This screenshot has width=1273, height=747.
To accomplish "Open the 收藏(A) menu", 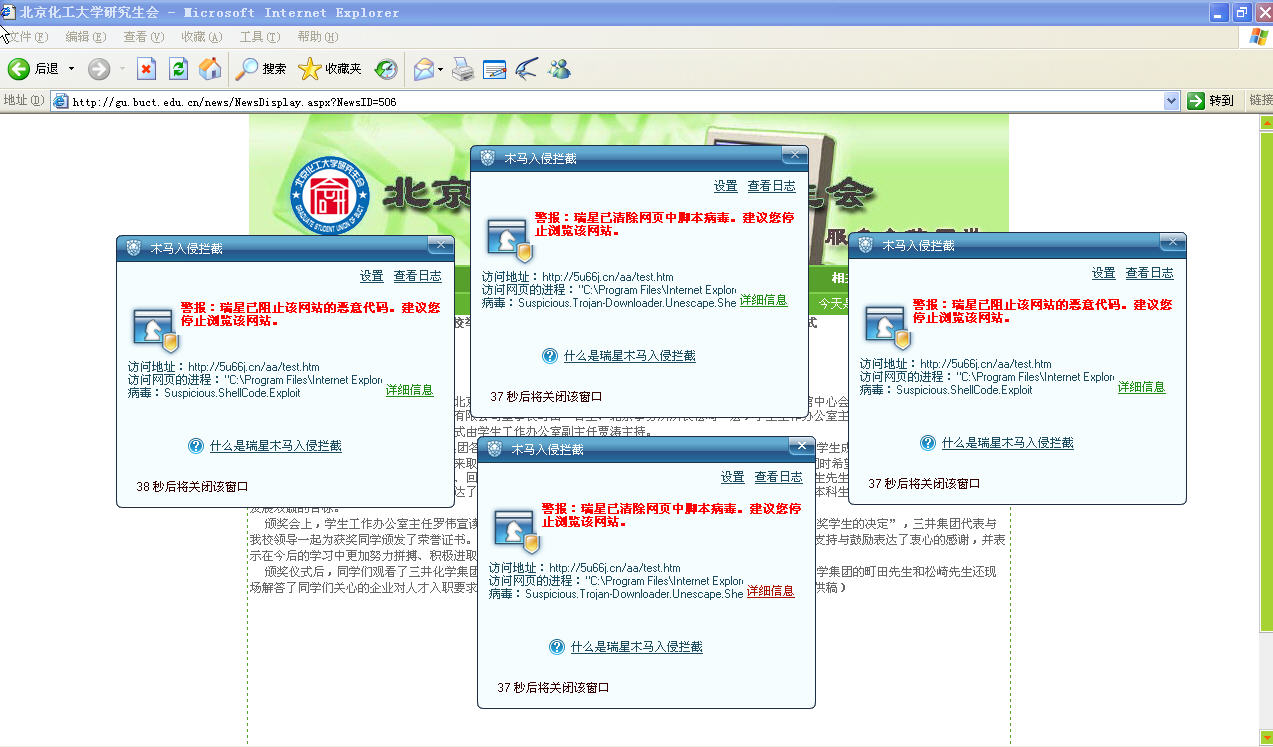I will (x=202, y=37).
